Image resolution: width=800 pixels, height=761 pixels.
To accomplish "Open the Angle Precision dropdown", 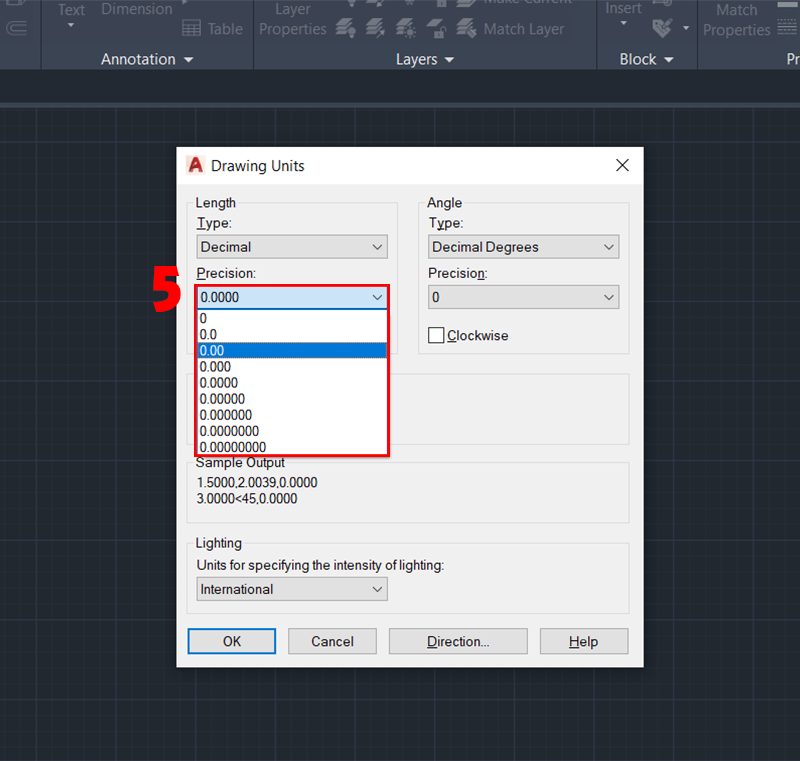I will (523, 297).
